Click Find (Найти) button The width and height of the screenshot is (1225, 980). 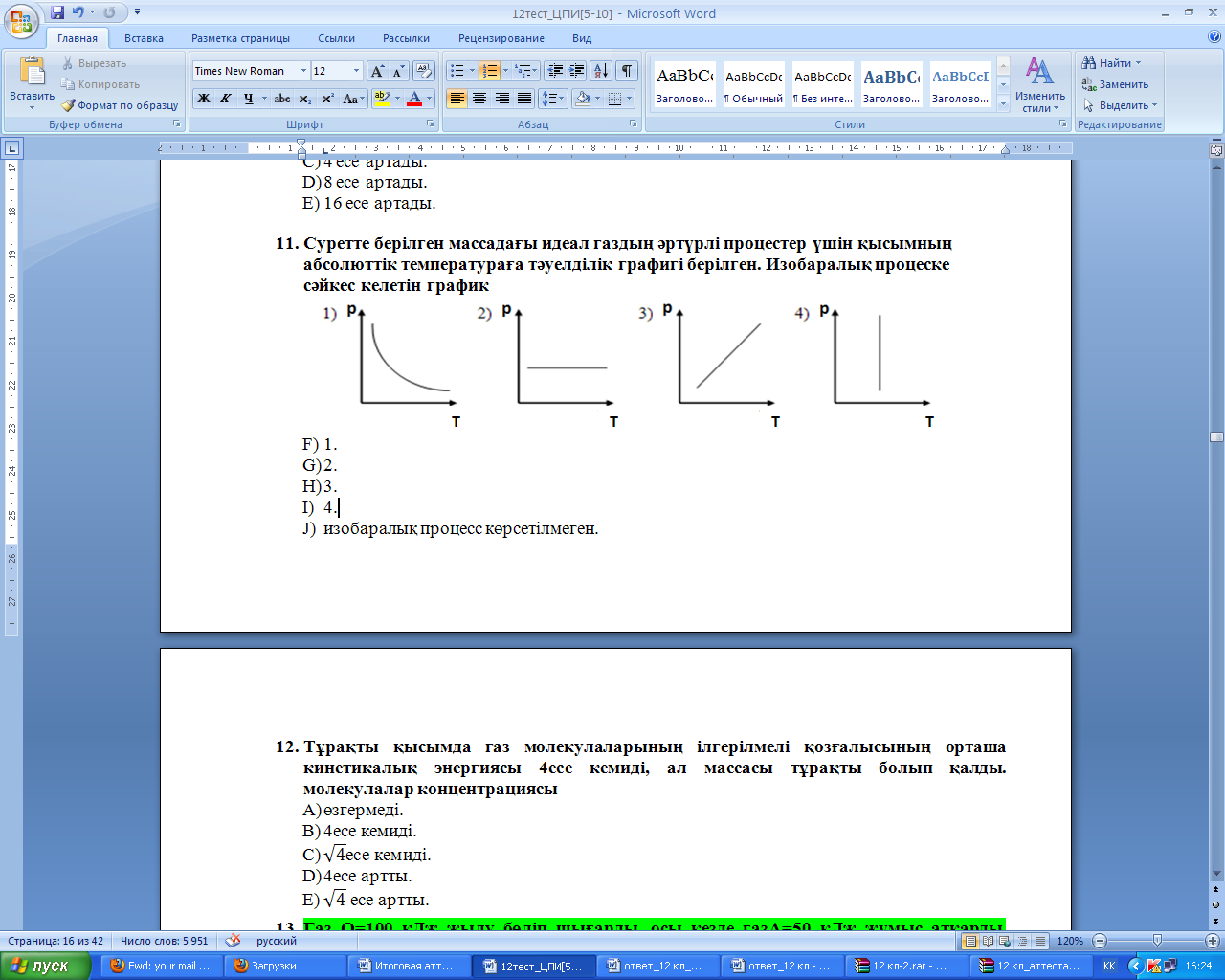[x=1111, y=63]
